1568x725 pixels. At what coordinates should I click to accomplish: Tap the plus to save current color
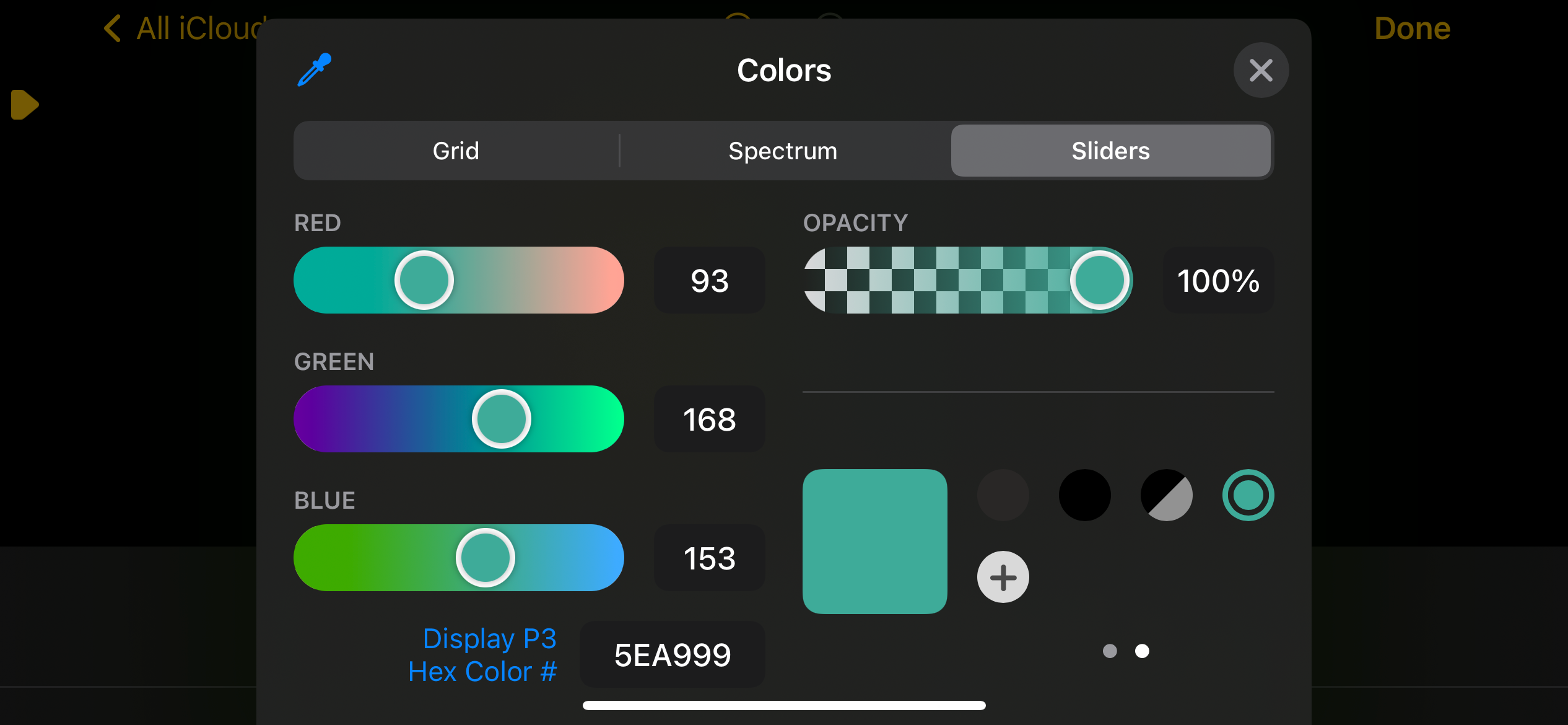(x=1002, y=578)
